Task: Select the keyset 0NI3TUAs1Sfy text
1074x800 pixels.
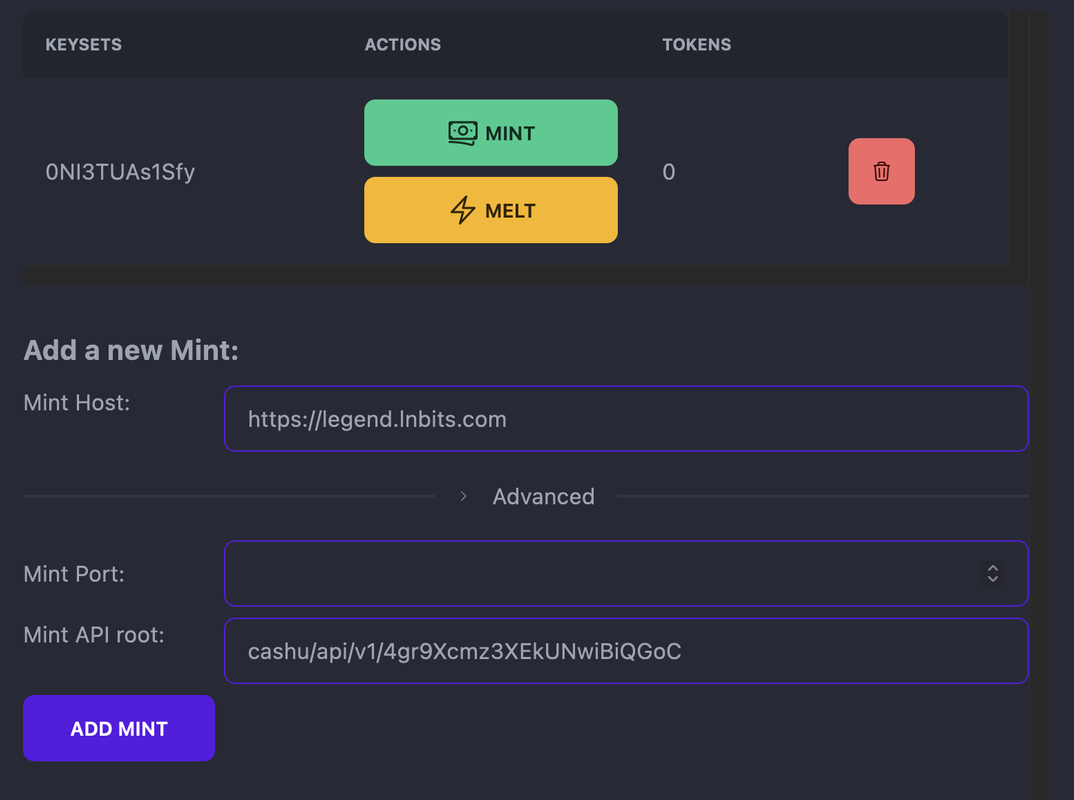Action: pyautogui.click(x=120, y=171)
